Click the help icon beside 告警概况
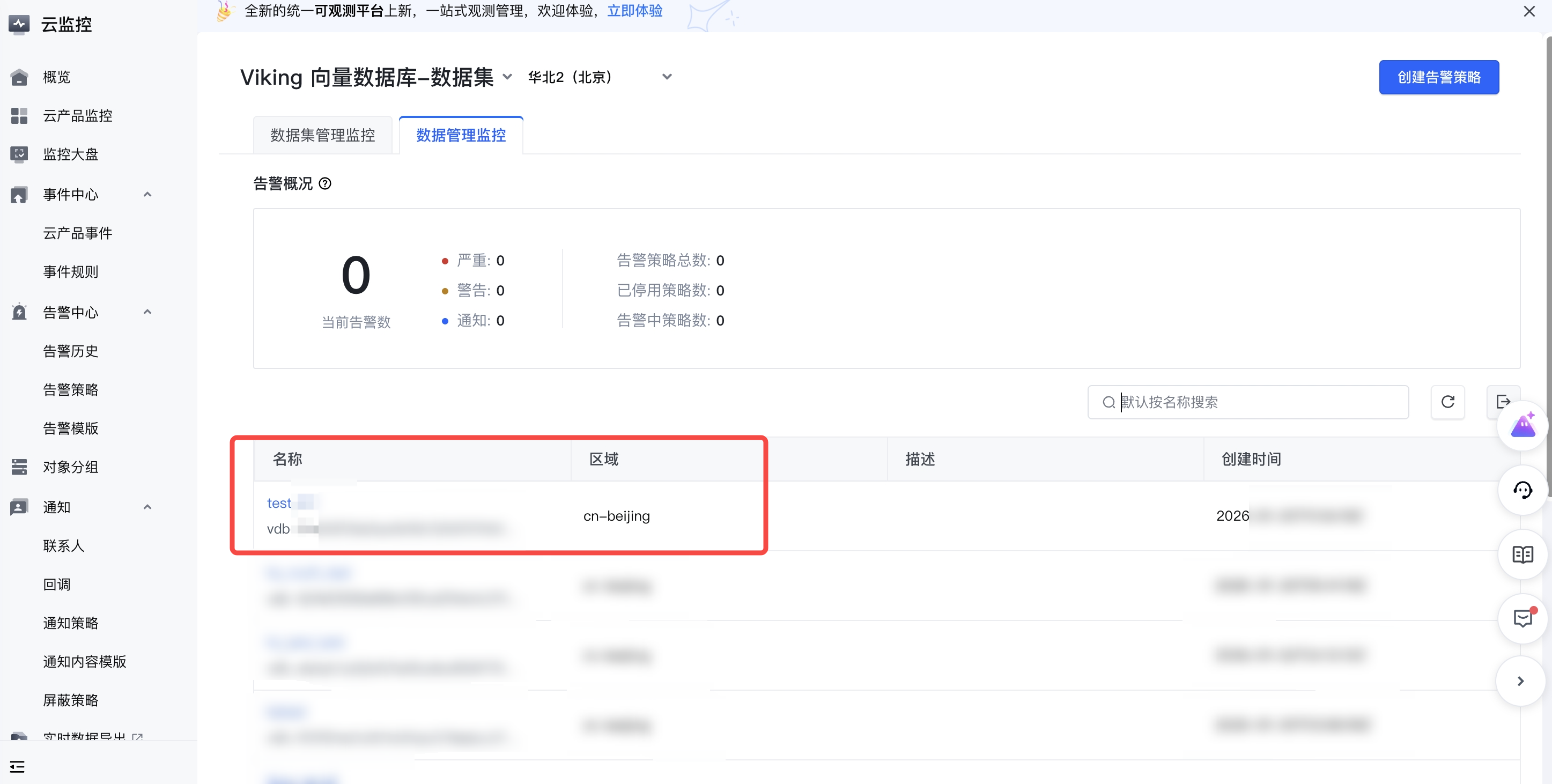This screenshot has width=1552, height=784. [325, 184]
